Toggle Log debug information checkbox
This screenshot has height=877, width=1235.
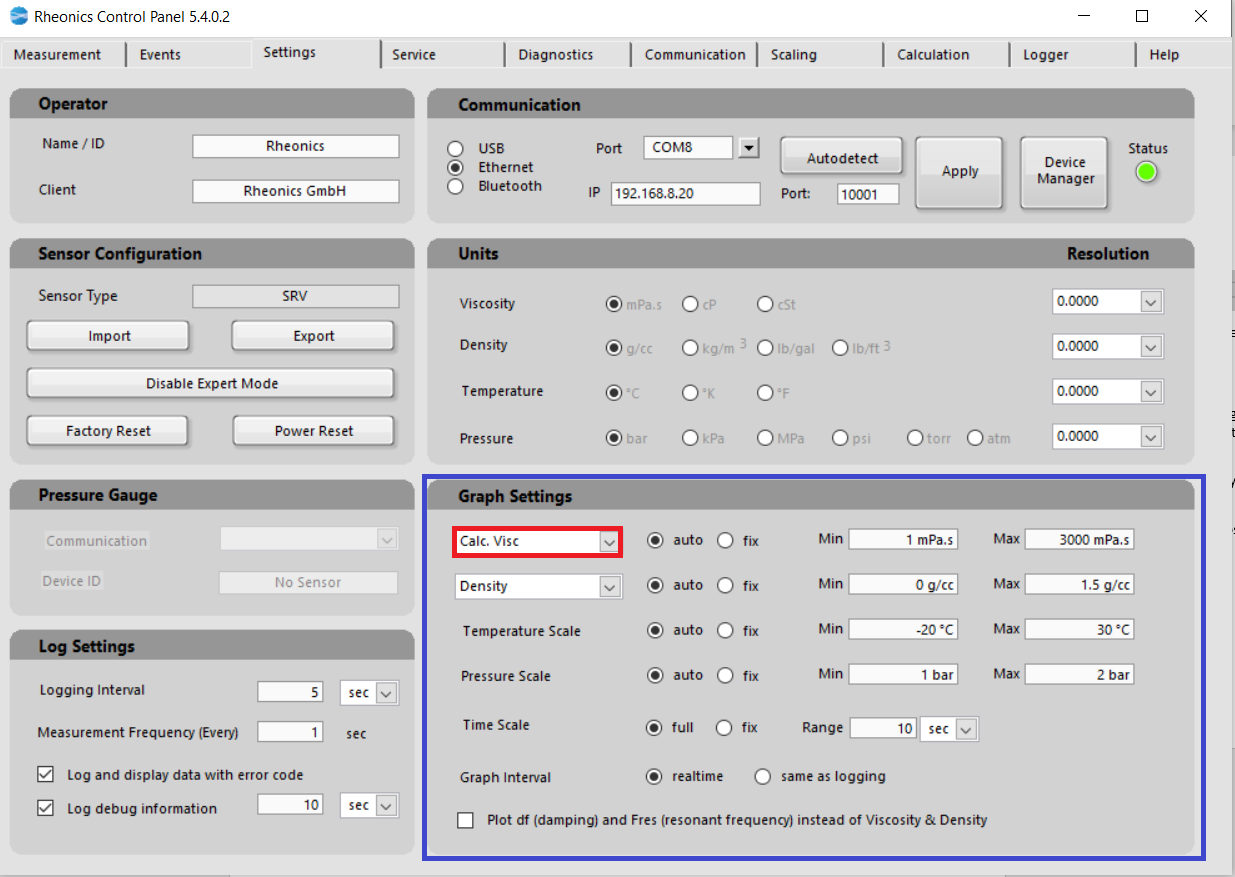45,808
